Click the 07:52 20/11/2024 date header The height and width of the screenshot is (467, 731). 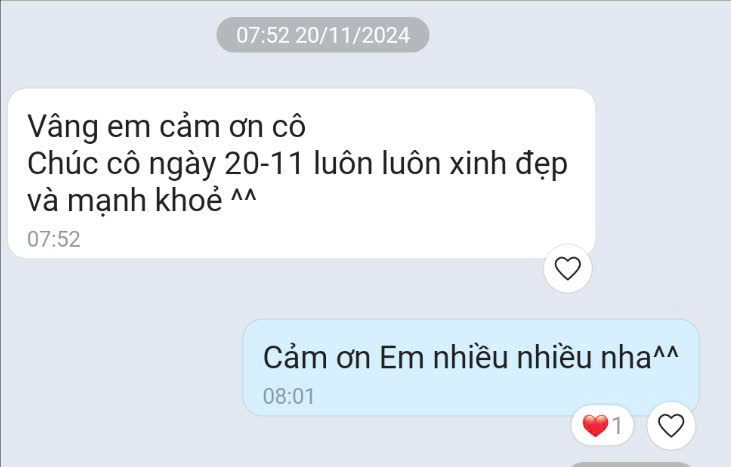[323, 35]
